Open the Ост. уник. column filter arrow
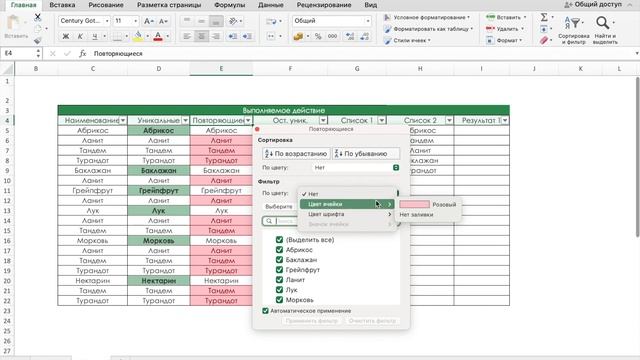 coord(323,120)
